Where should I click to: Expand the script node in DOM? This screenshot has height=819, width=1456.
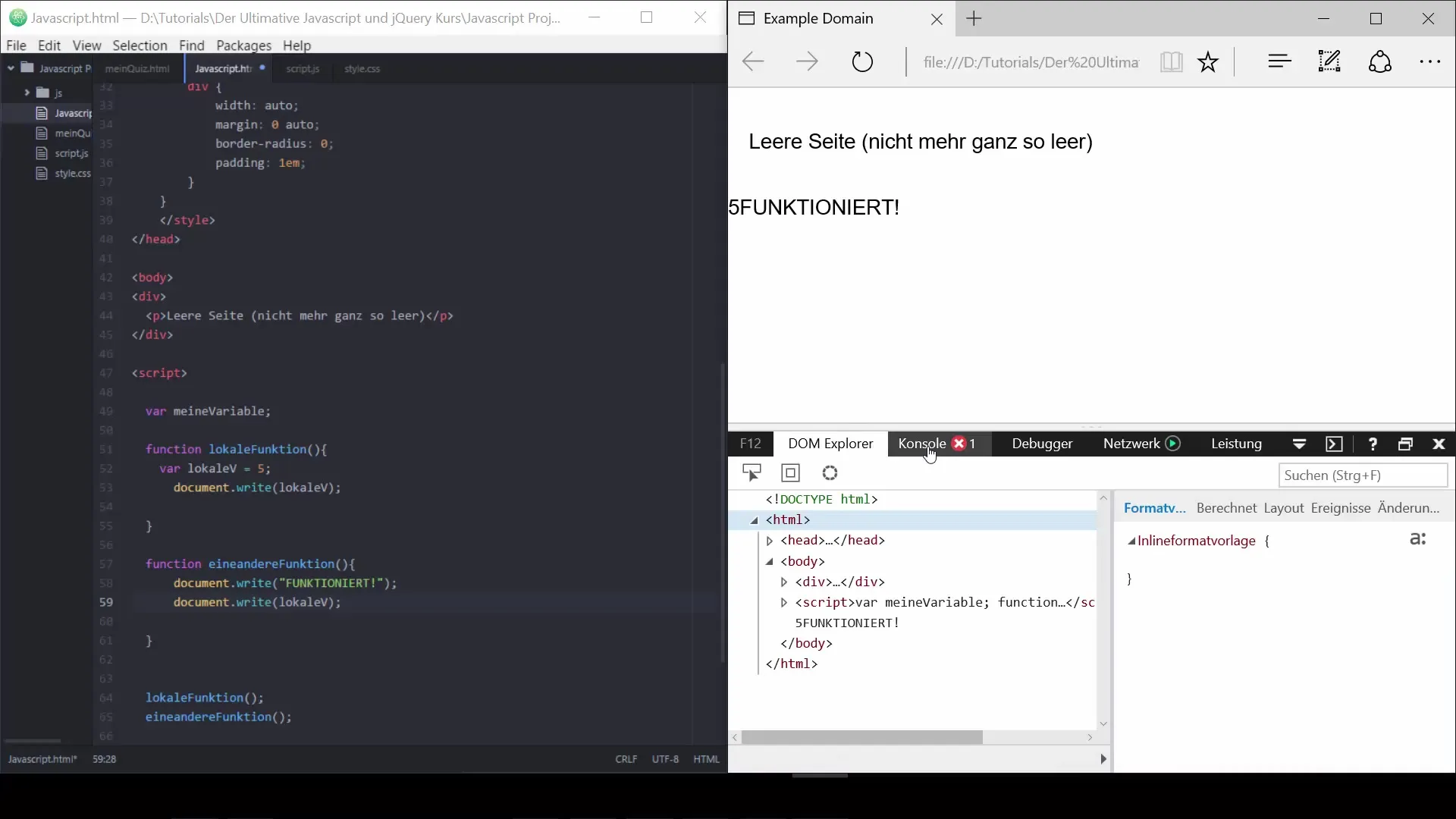784,603
